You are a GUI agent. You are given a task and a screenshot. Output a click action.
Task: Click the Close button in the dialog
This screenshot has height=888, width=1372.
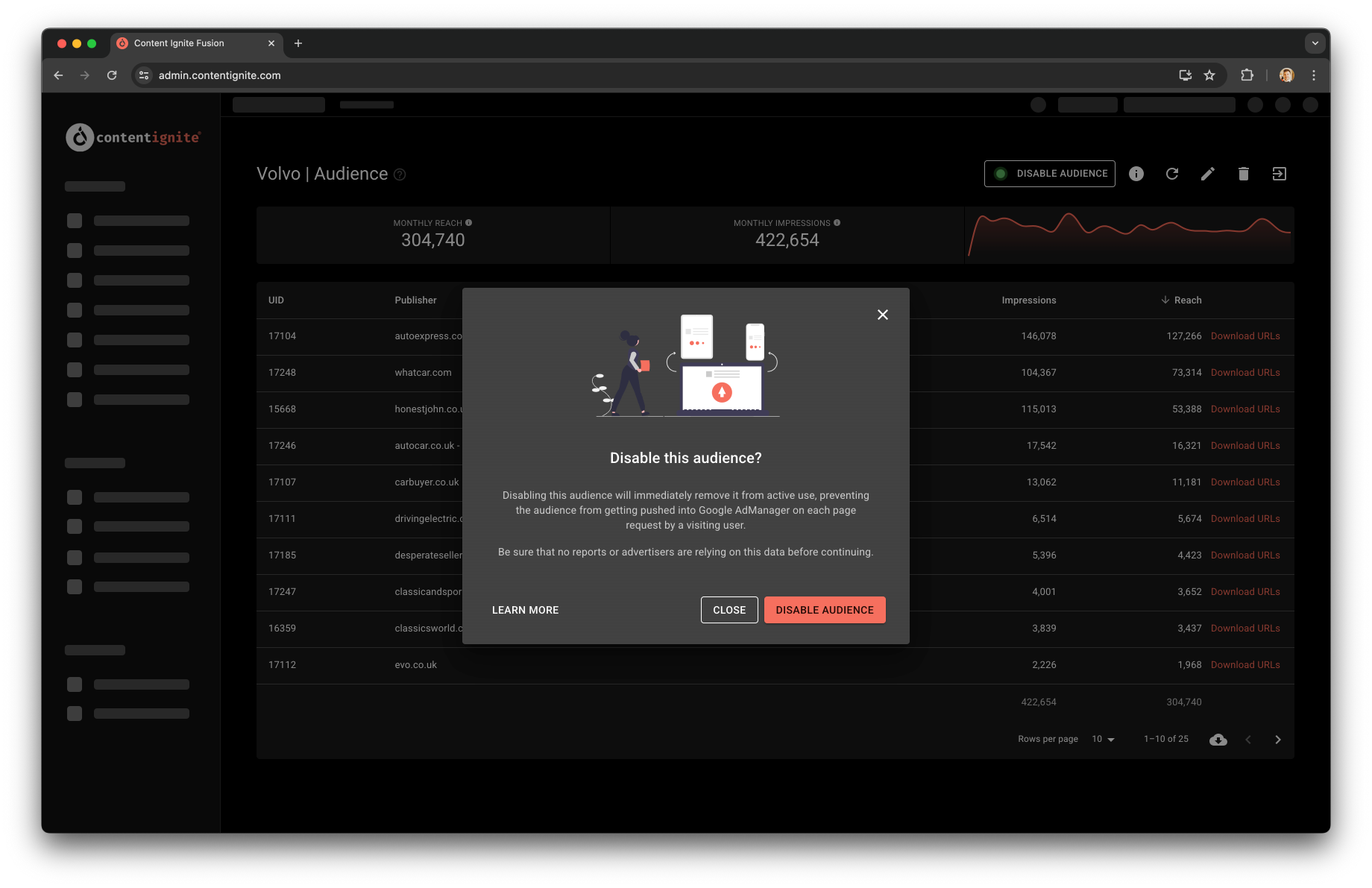point(729,610)
